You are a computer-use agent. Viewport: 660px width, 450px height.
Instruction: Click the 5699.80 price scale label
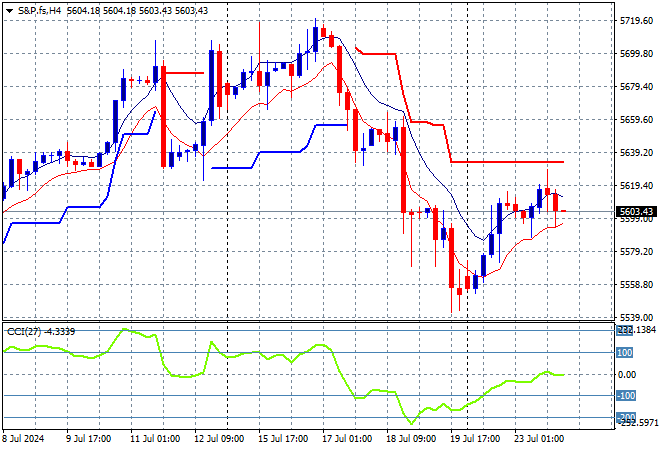point(636,53)
